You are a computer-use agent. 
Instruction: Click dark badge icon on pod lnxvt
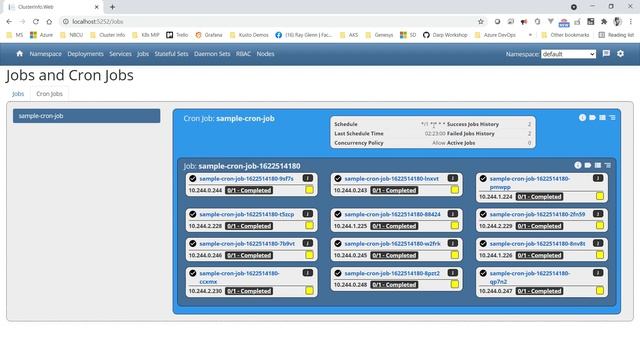[453, 178]
